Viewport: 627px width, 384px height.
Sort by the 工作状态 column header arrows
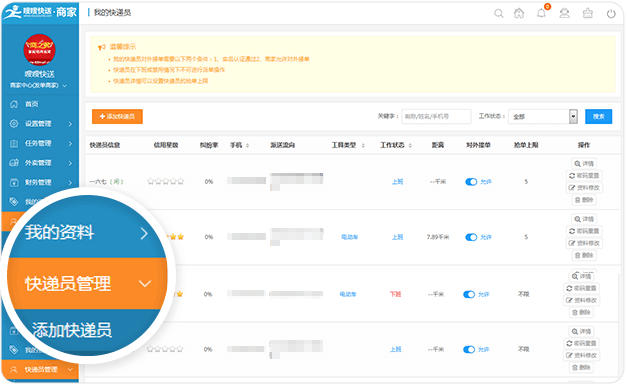410,146
